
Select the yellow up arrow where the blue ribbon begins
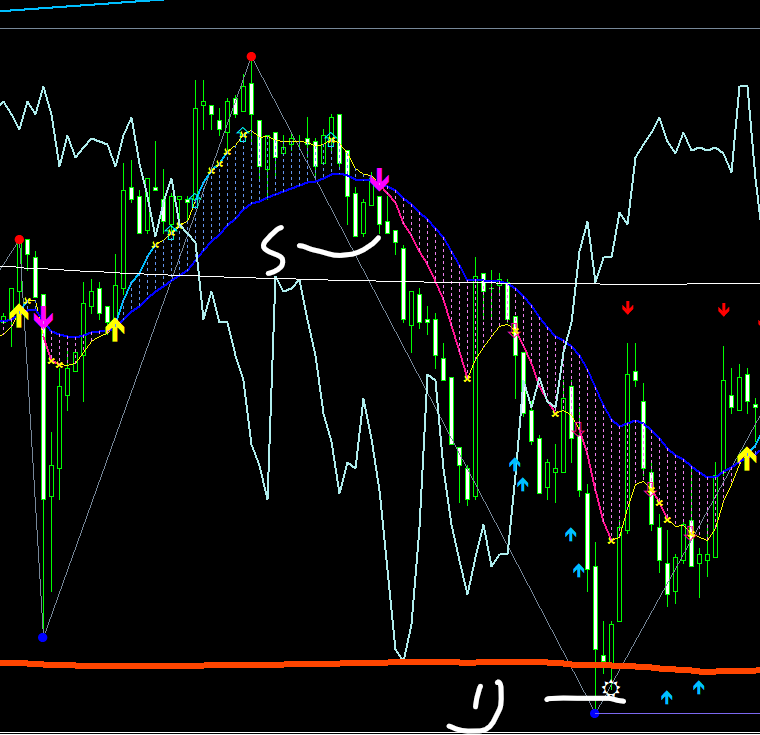point(115,330)
